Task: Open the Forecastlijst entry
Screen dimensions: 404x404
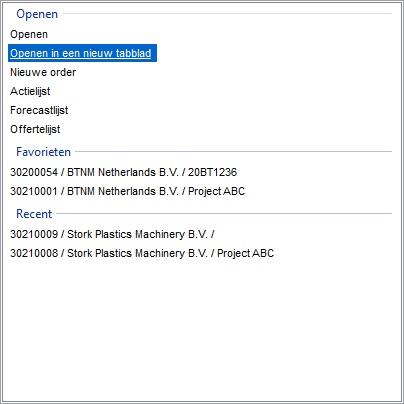Action: click(39, 110)
